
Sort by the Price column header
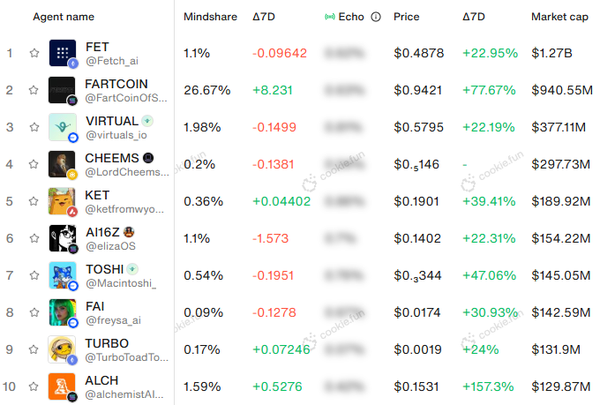point(406,17)
